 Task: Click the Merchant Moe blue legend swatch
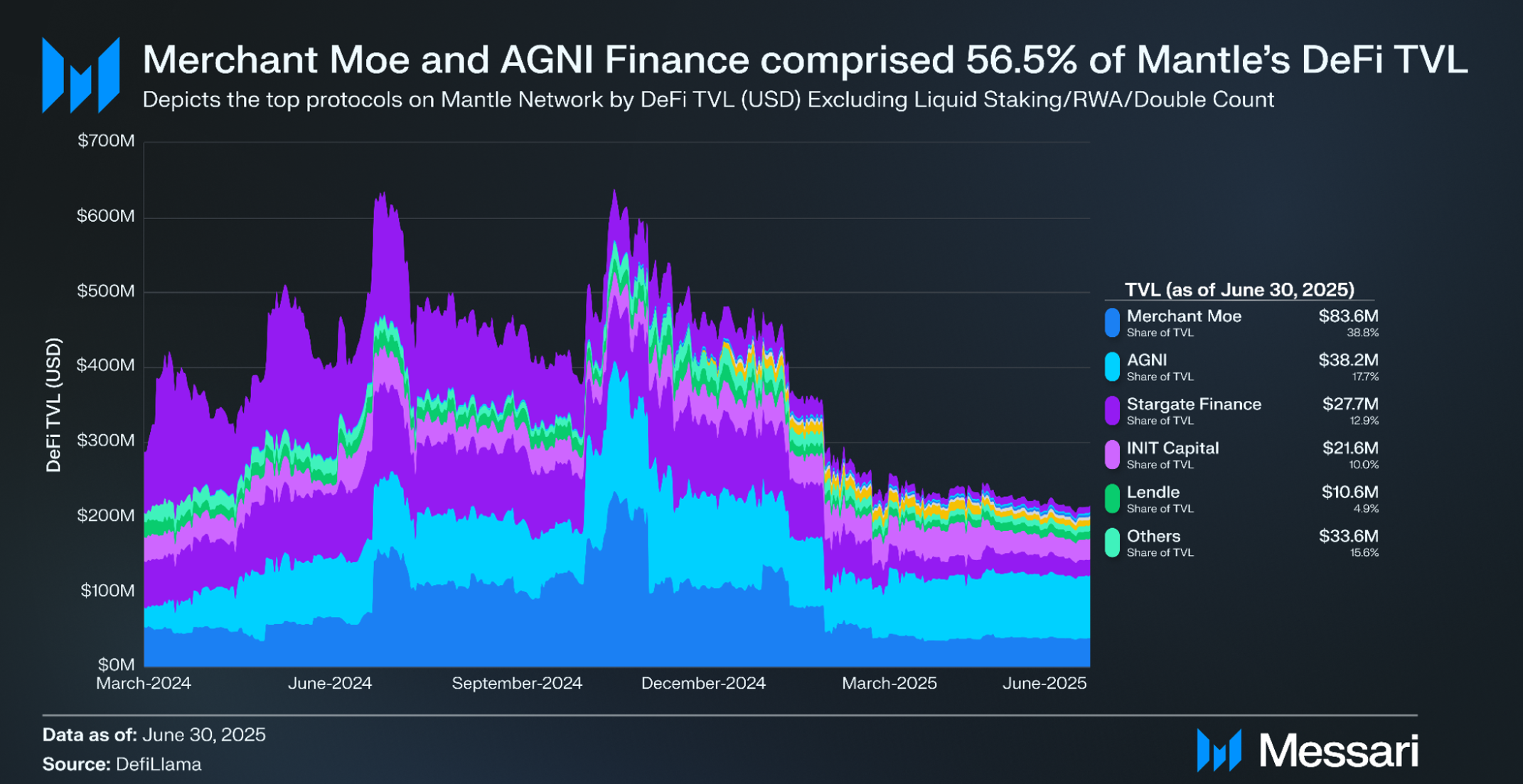(1112, 322)
